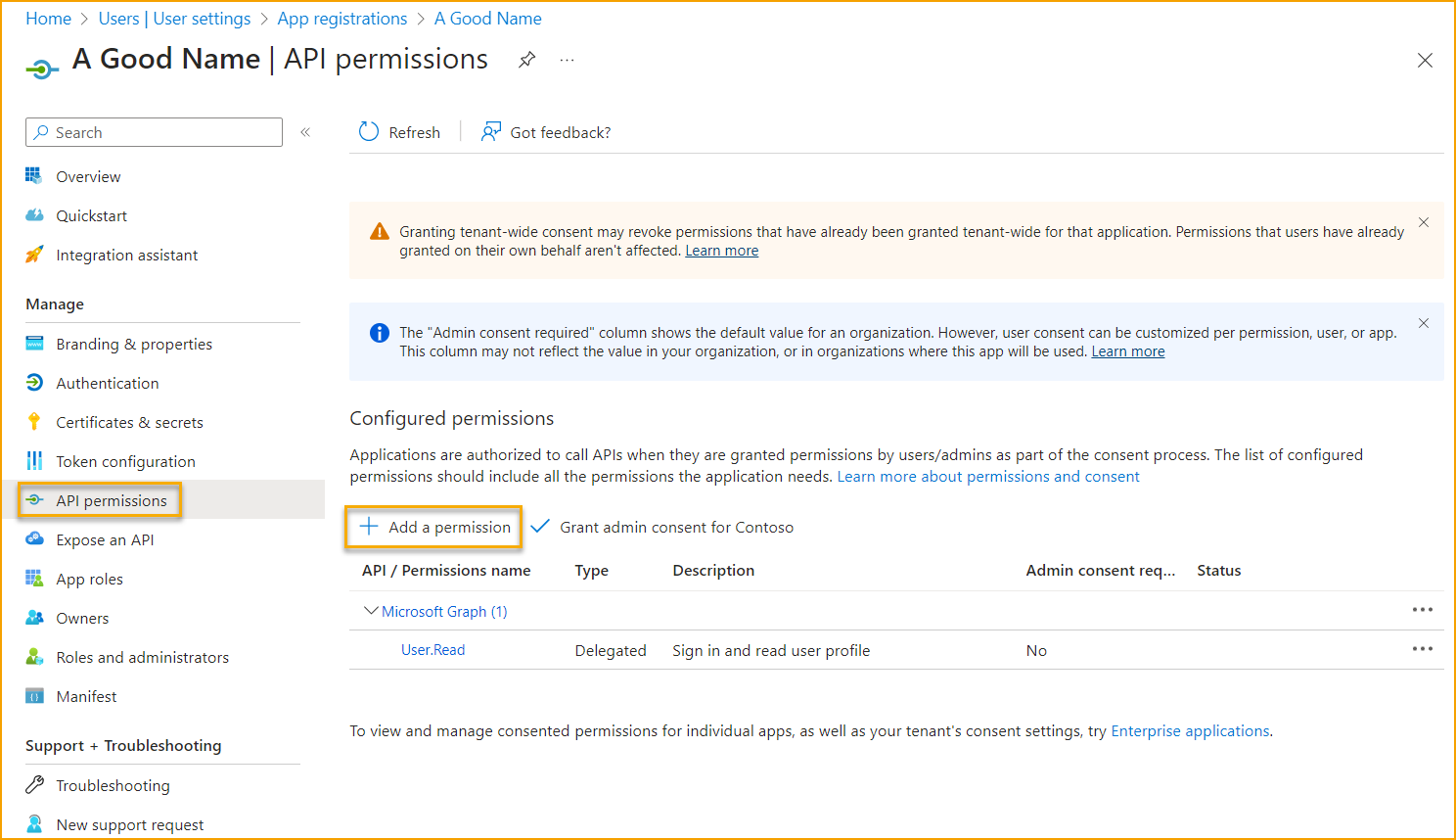Click the Refresh button label
Viewport: 1456px width, 840px height.
point(414,132)
